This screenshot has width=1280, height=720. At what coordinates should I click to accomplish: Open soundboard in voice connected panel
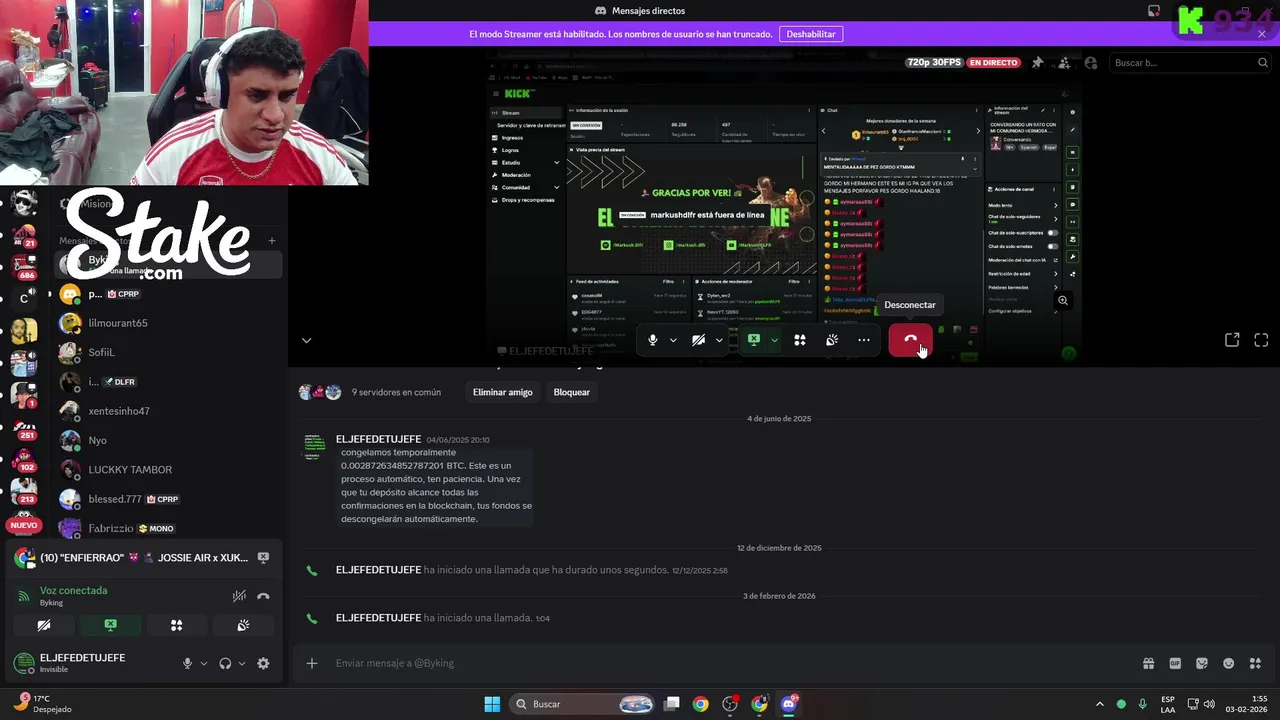click(242, 625)
